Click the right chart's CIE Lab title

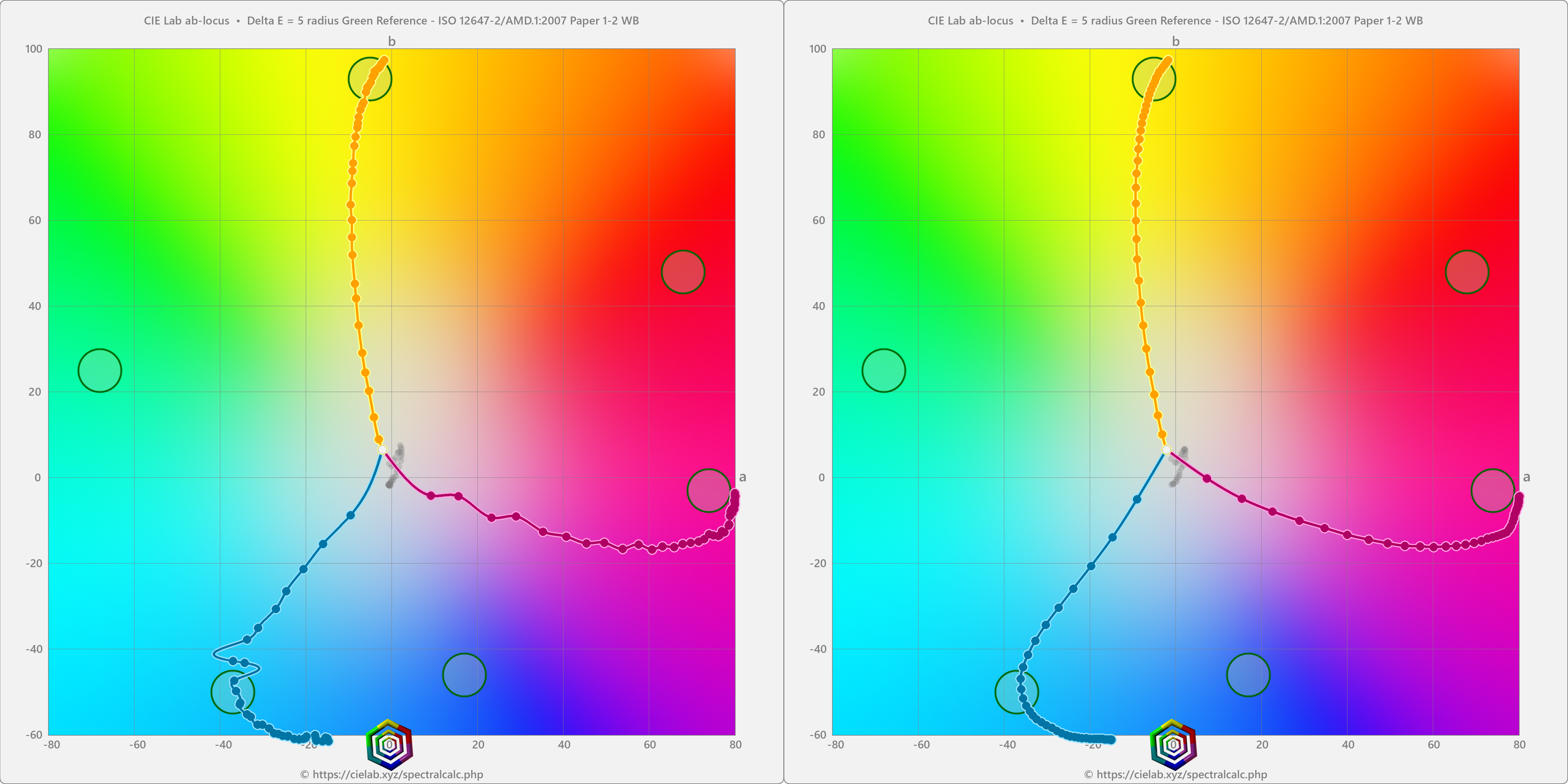click(x=1176, y=21)
